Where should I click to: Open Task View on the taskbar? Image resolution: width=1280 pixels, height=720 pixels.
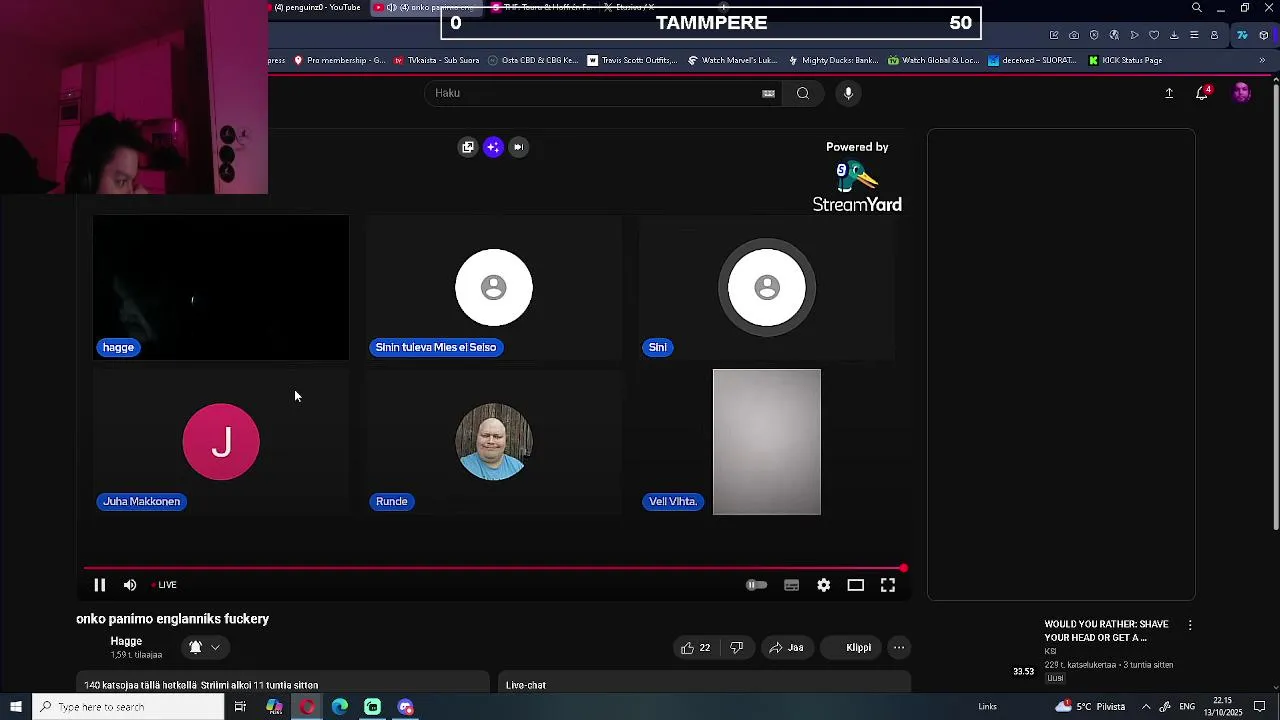(240, 707)
